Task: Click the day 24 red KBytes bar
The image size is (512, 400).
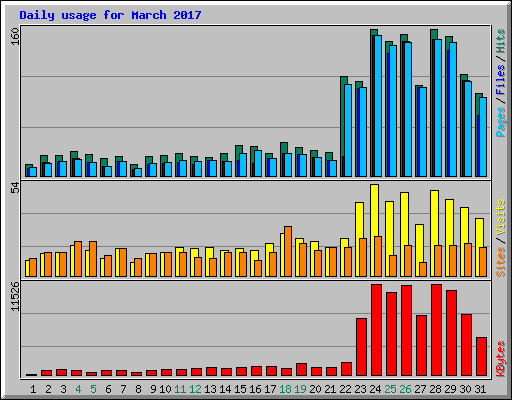Action: coord(377,330)
